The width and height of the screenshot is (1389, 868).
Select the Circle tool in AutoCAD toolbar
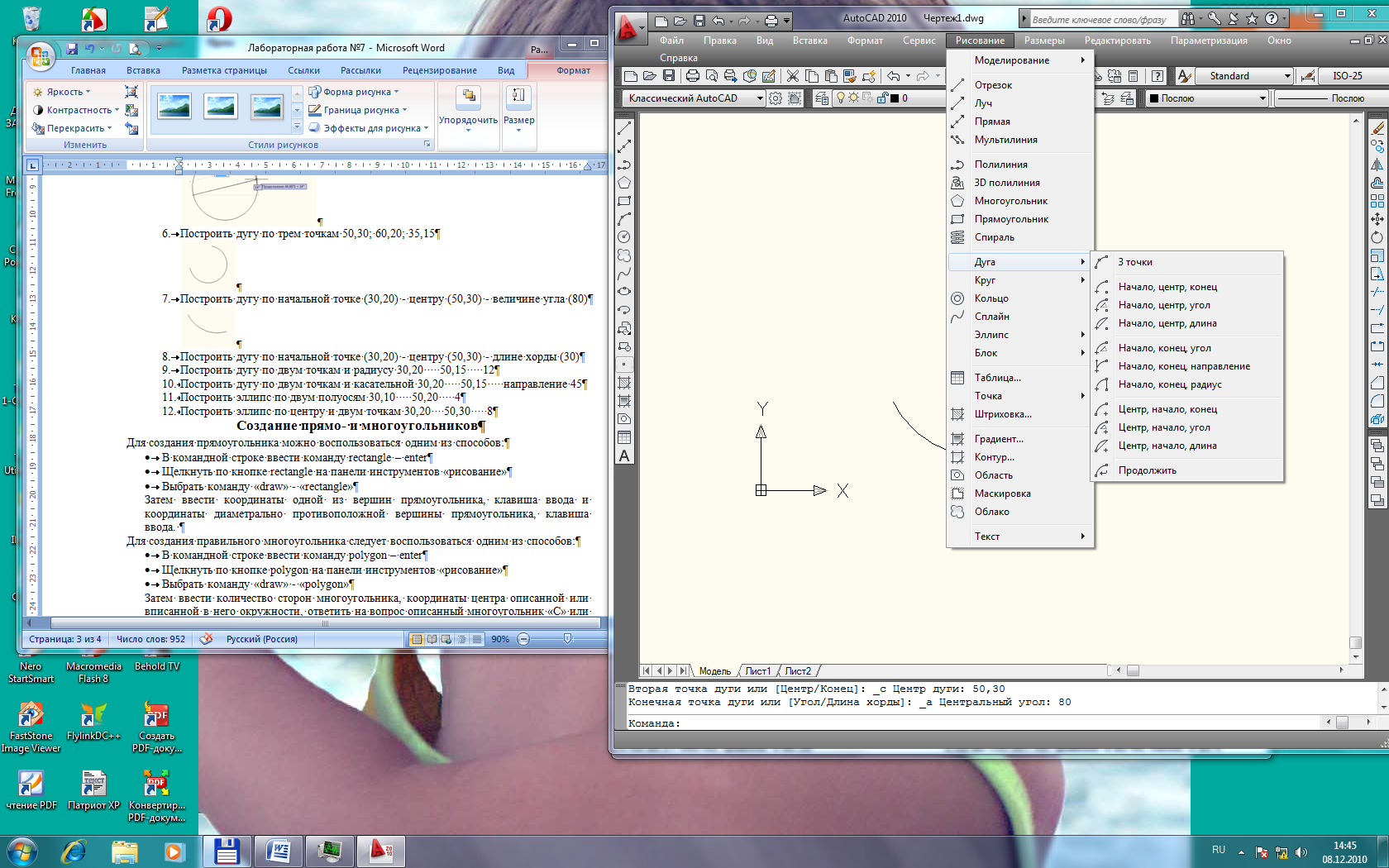(624, 237)
